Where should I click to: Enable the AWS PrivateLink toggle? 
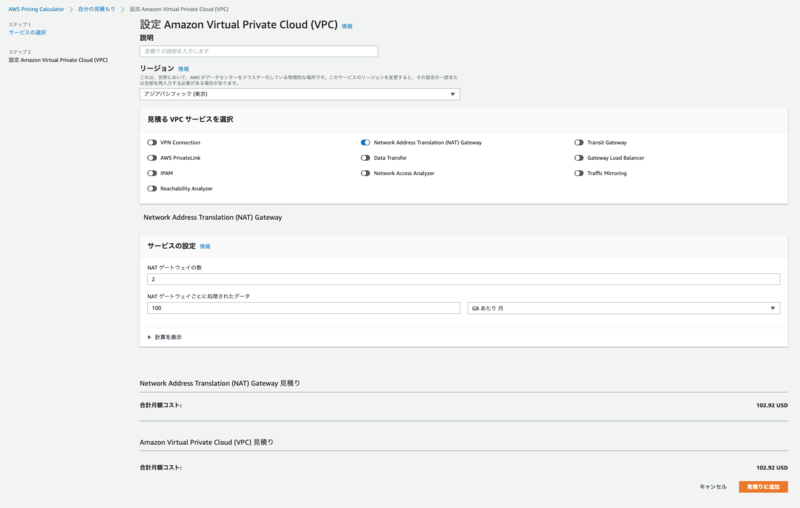(x=152, y=158)
